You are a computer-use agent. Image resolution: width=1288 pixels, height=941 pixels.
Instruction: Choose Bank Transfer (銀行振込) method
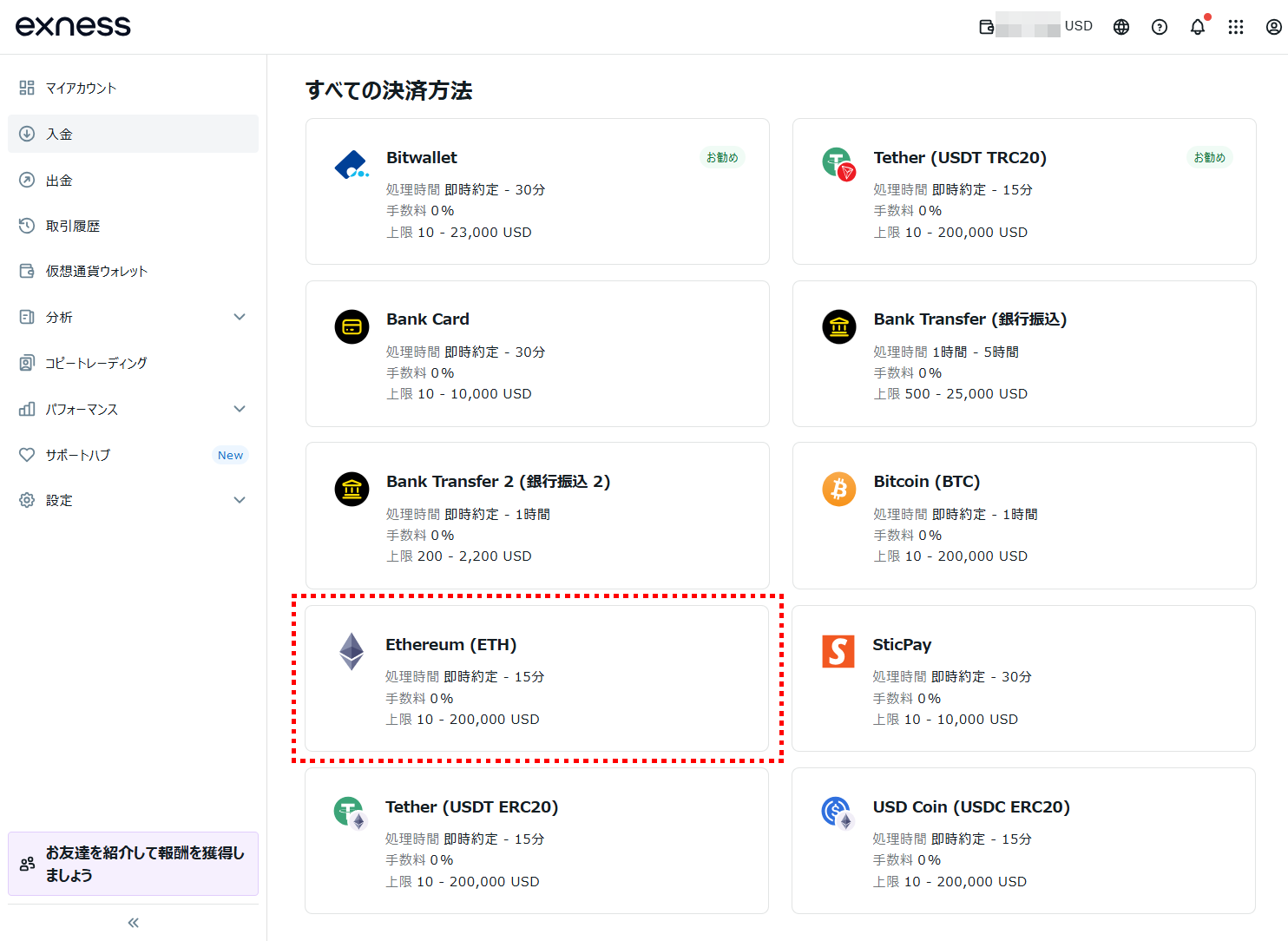1024,353
